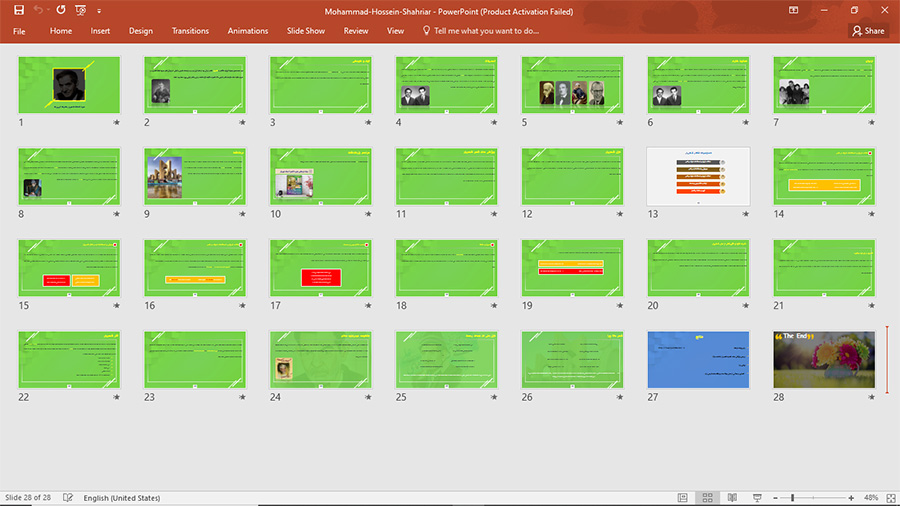Switch to Normal view from status bar
Image resolution: width=900 pixels, height=506 pixels.
click(683, 497)
